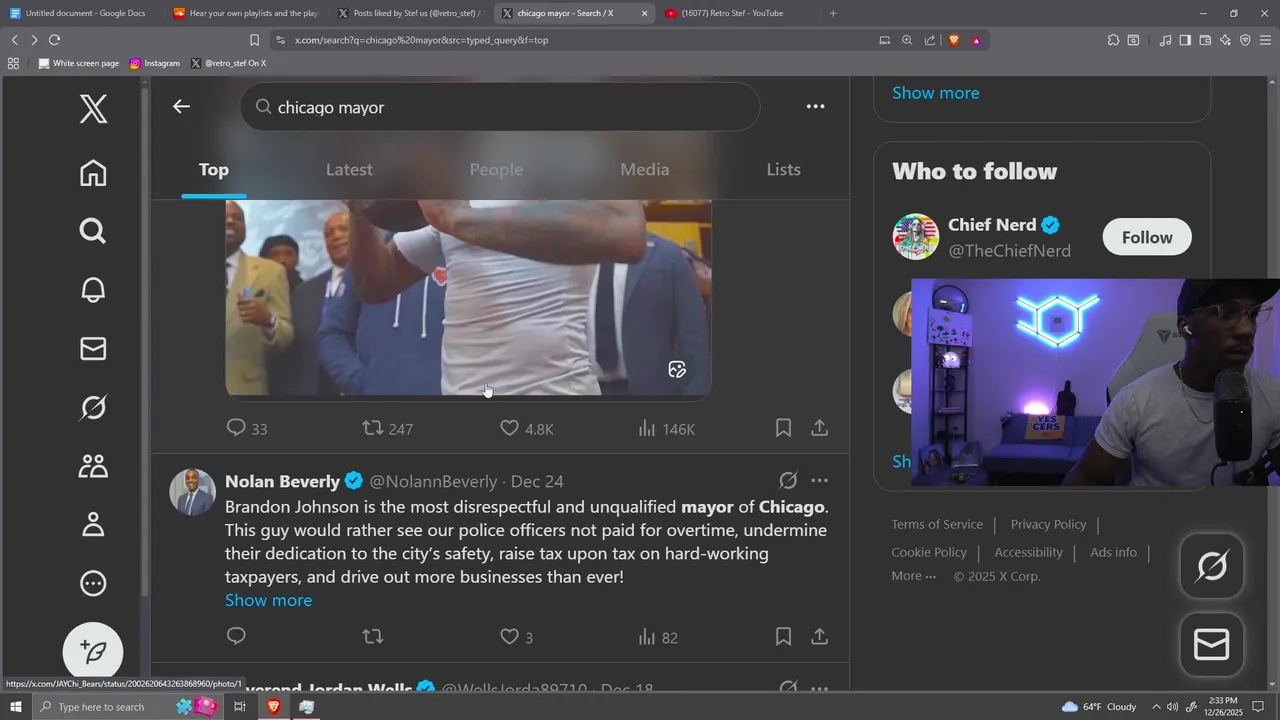
Task: Open Nolan Beverly's profile name link
Action: click(x=282, y=482)
